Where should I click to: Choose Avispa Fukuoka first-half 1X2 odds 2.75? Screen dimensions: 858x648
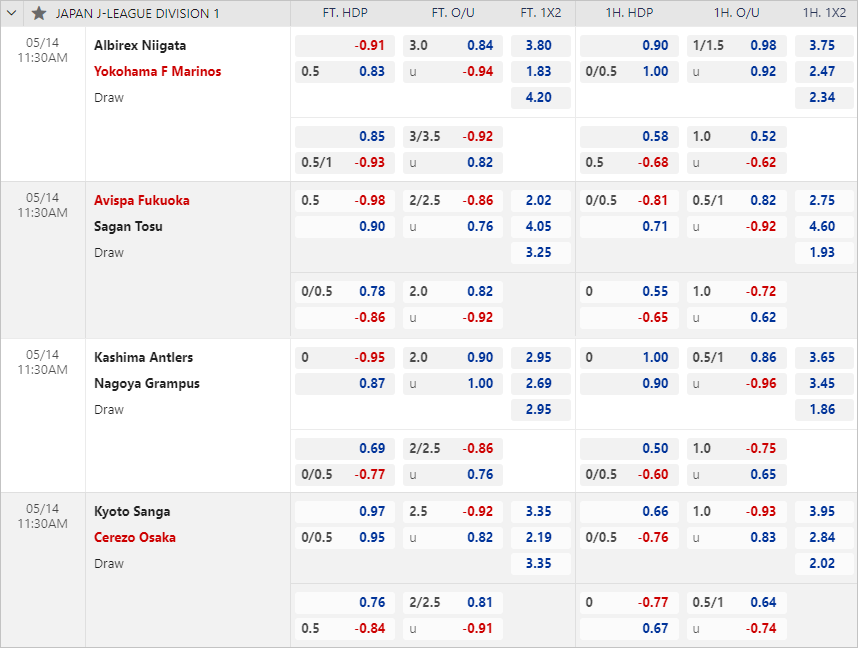tap(824, 200)
